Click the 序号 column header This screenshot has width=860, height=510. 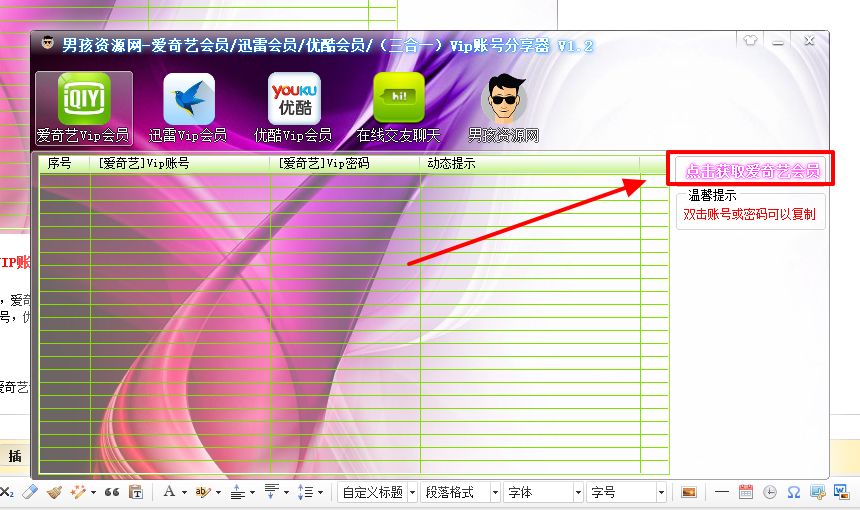click(64, 163)
